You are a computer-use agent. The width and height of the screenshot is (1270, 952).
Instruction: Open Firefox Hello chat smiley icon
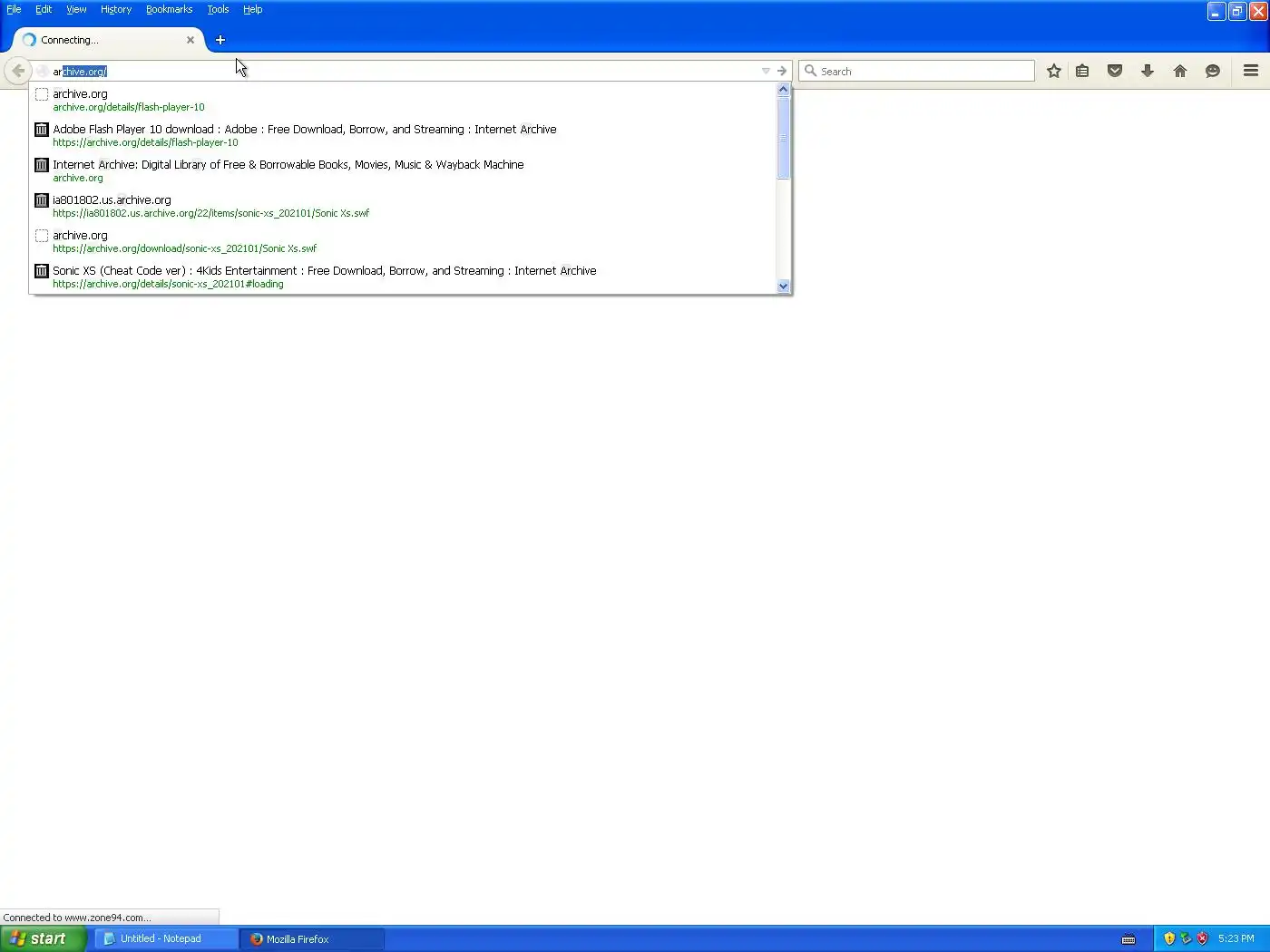(1213, 71)
